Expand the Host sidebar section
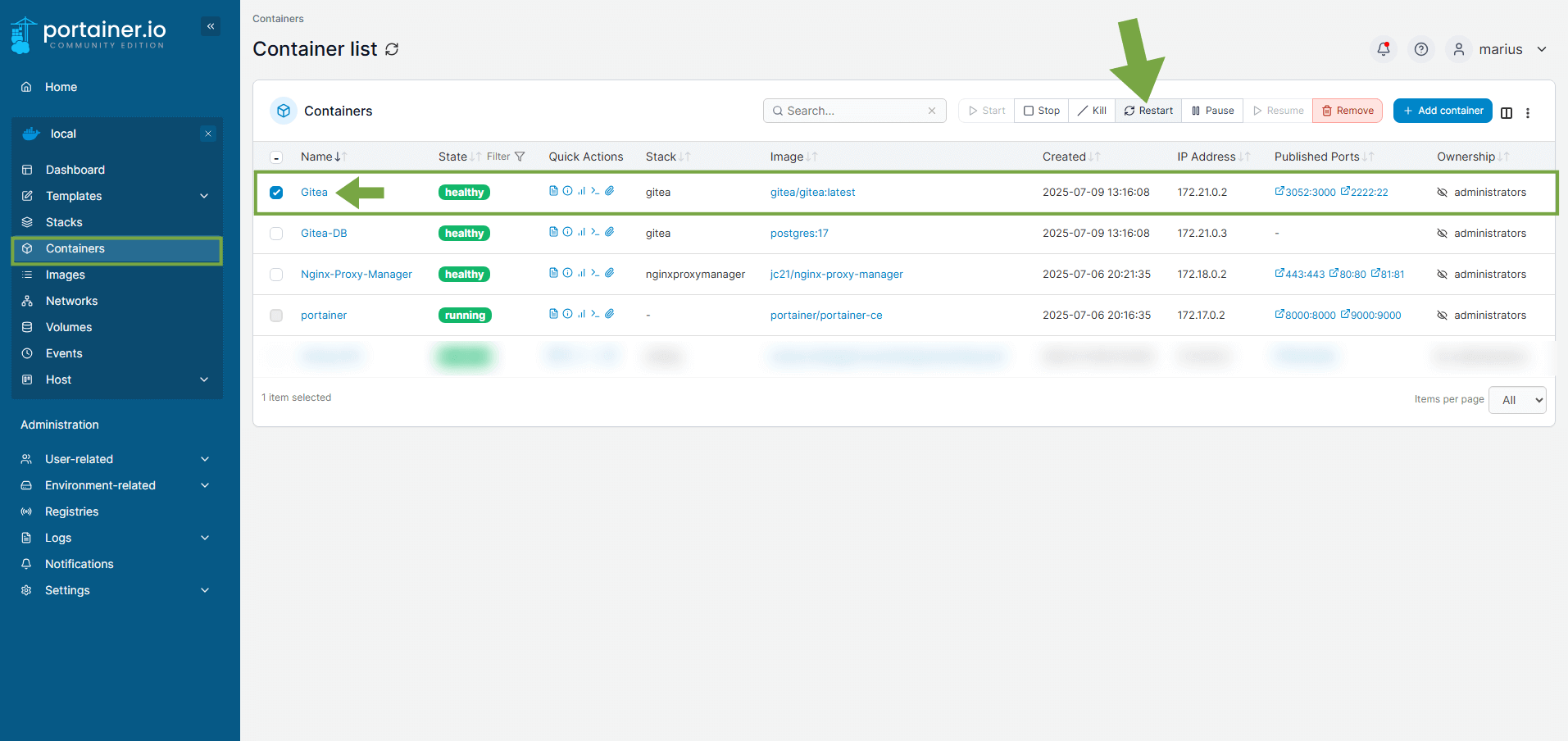 pyautogui.click(x=116, y=380)
